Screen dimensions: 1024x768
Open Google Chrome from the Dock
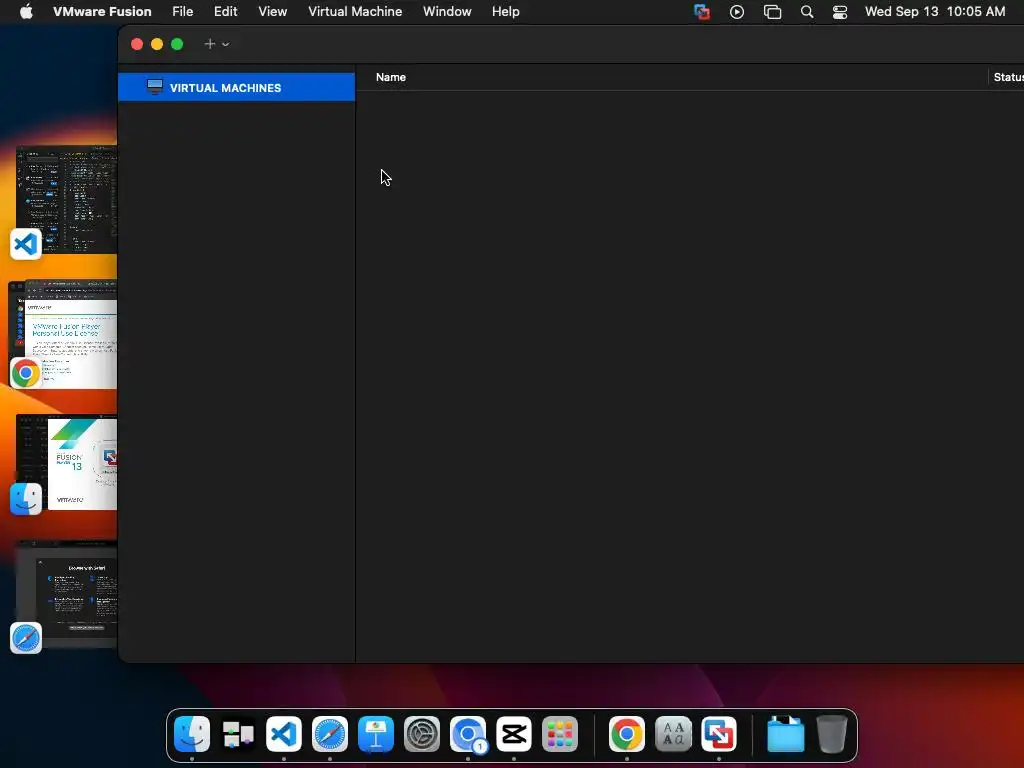[x=627, y=734]
